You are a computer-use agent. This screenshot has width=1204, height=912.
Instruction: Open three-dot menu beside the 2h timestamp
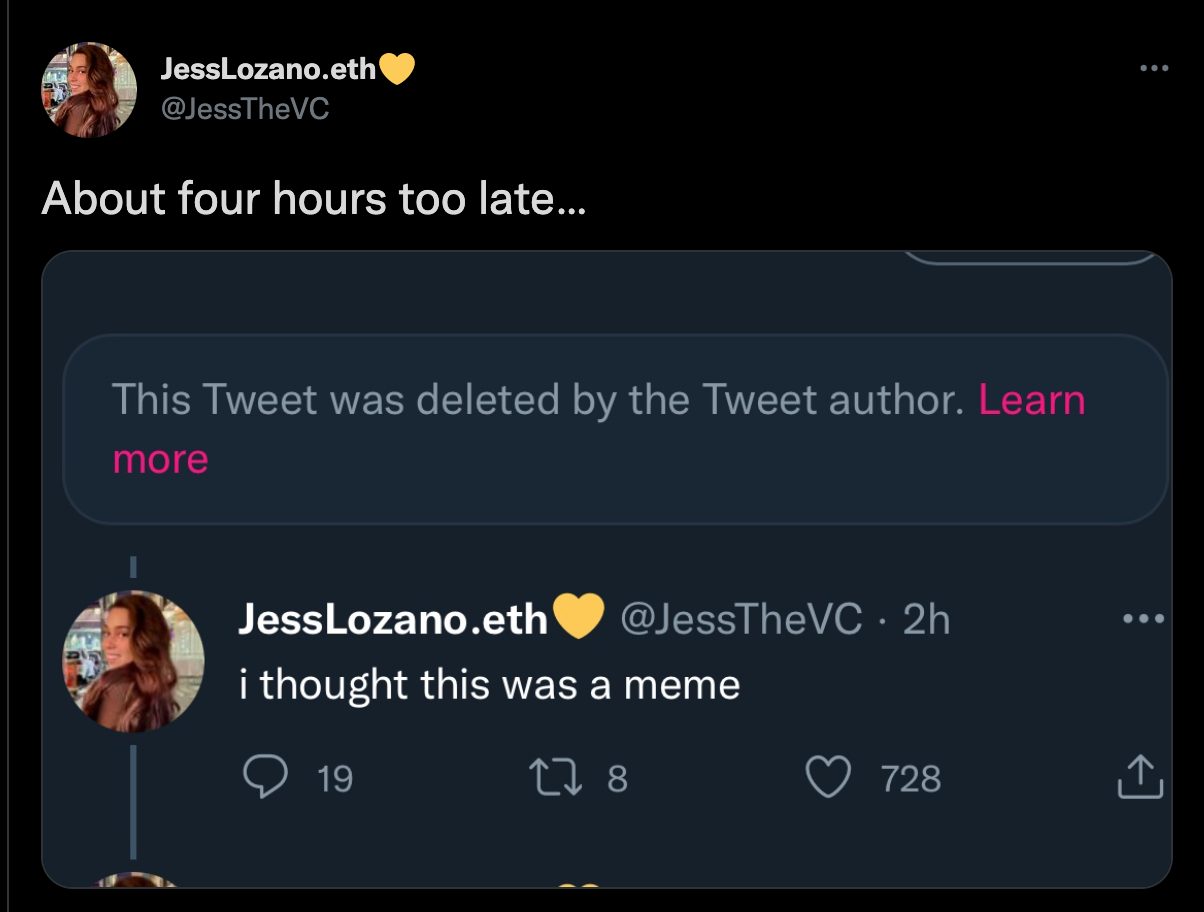click(1144, 619)
